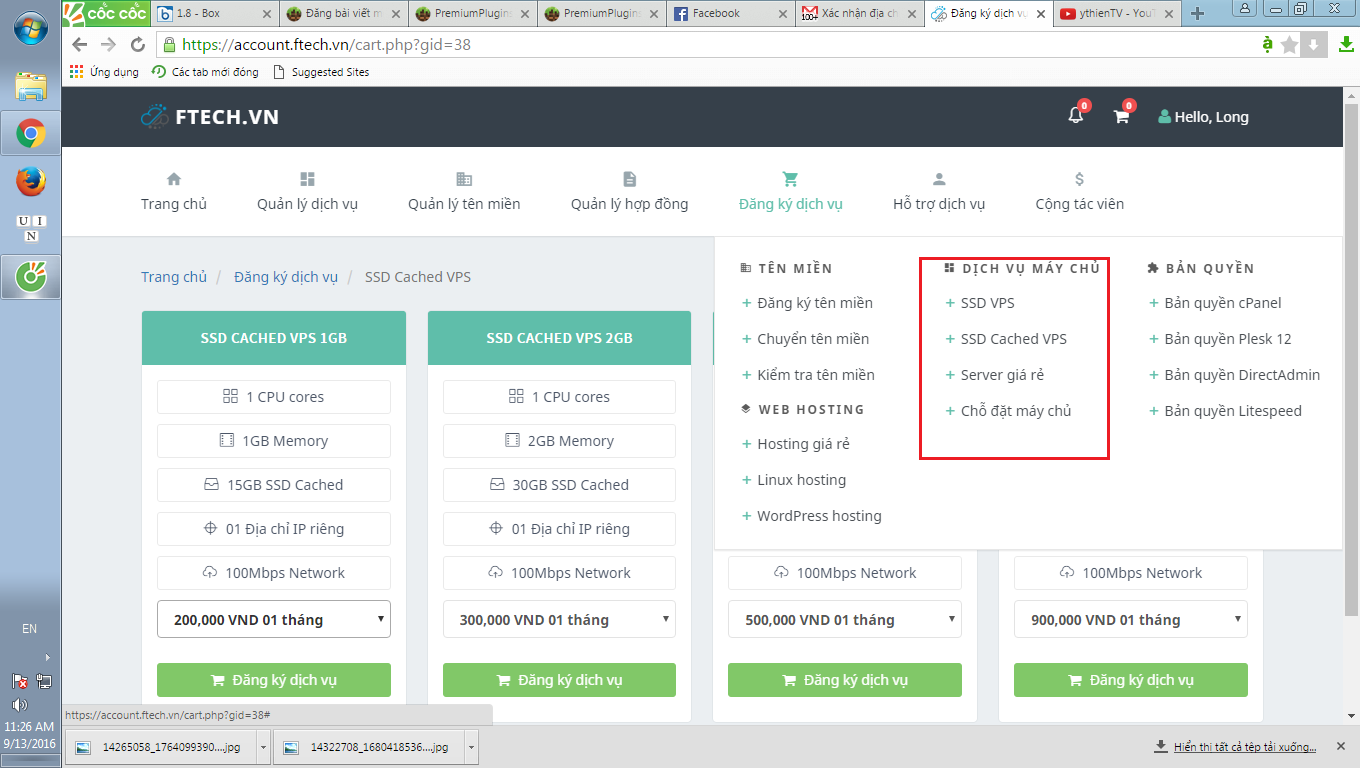Switch to the ythienTV YouTube tab
This screenshot has height=768, width=1360.
1117,14
